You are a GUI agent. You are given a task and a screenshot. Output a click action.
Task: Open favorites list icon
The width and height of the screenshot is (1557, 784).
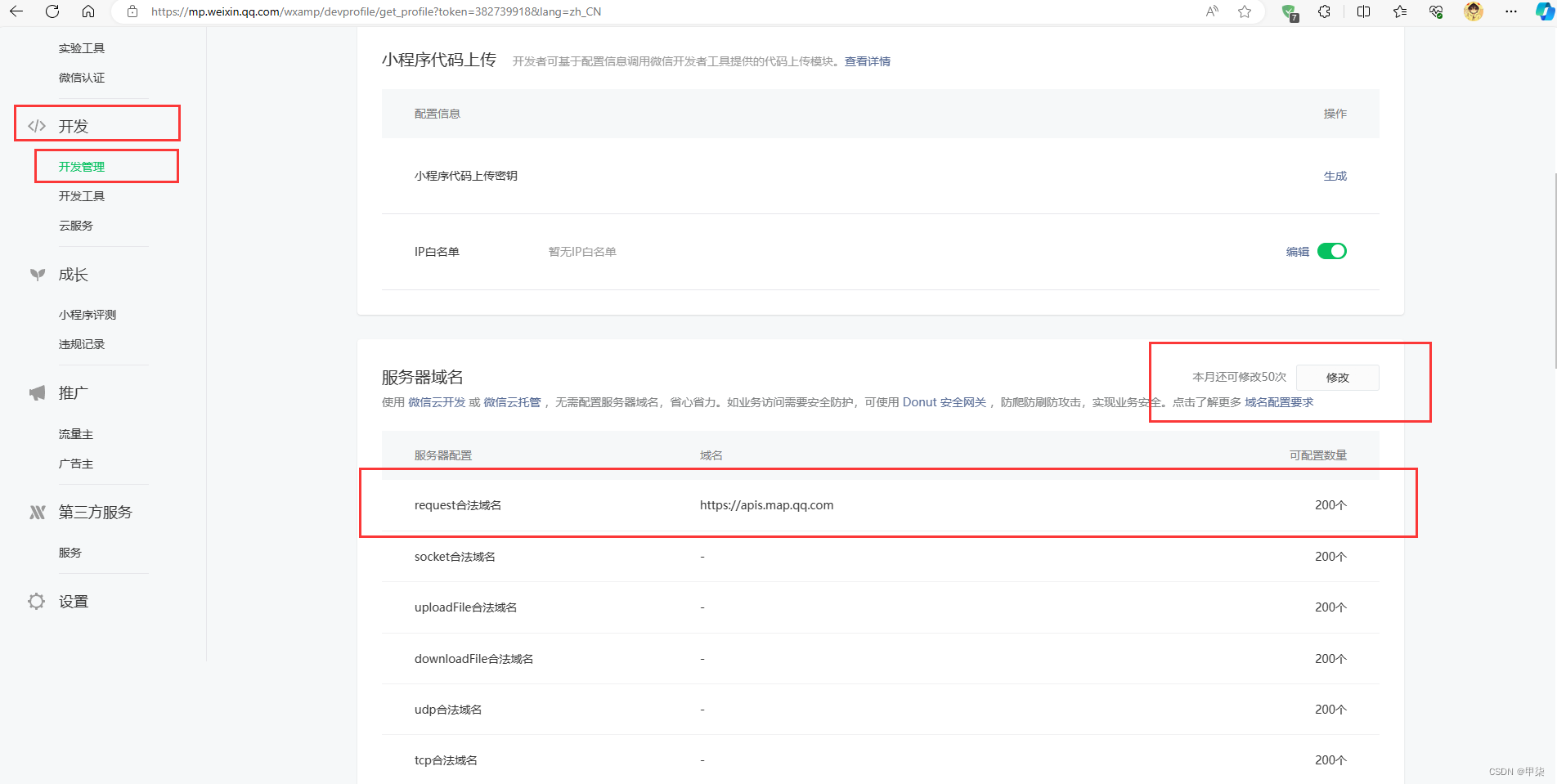coord(1400,11)
